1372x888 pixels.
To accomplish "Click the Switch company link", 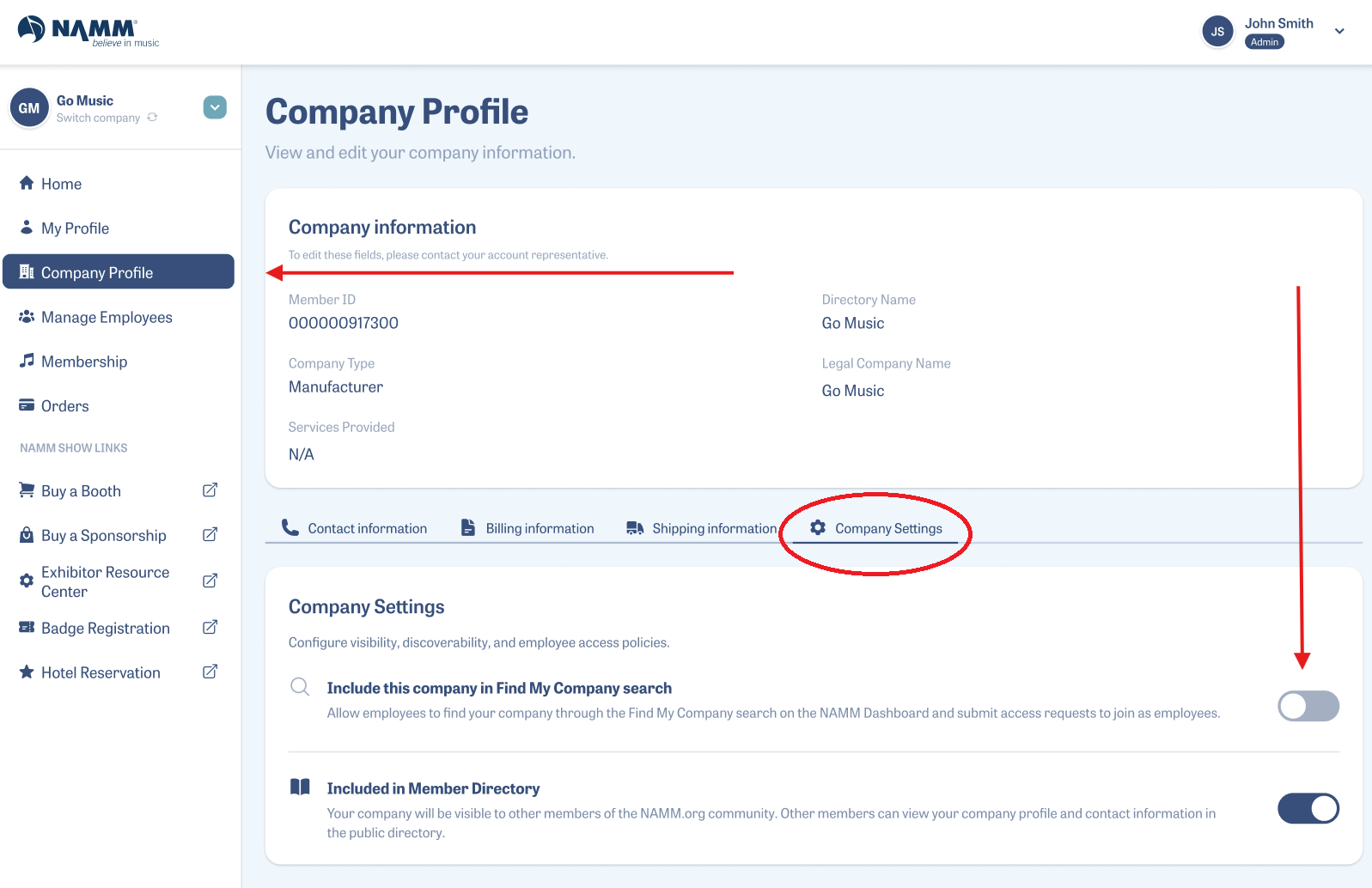I will click(98, 118).
